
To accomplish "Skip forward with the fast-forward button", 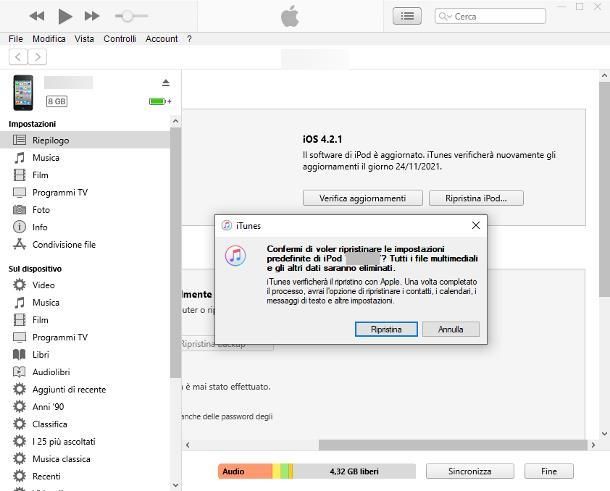I will 92,16.
